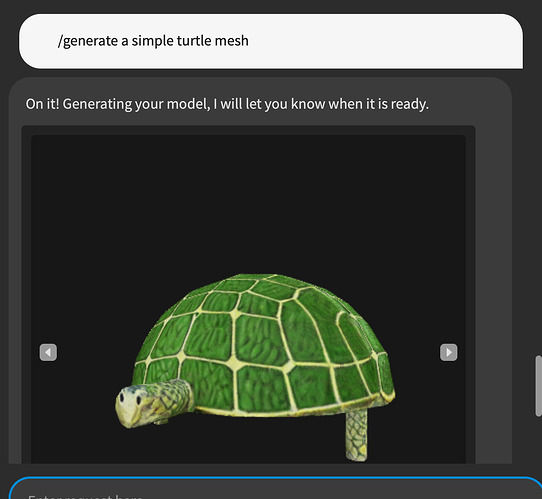This screenshot has height=499, width=542.
Task: Show the previous generated model preview
Action: tap(48, 352)
